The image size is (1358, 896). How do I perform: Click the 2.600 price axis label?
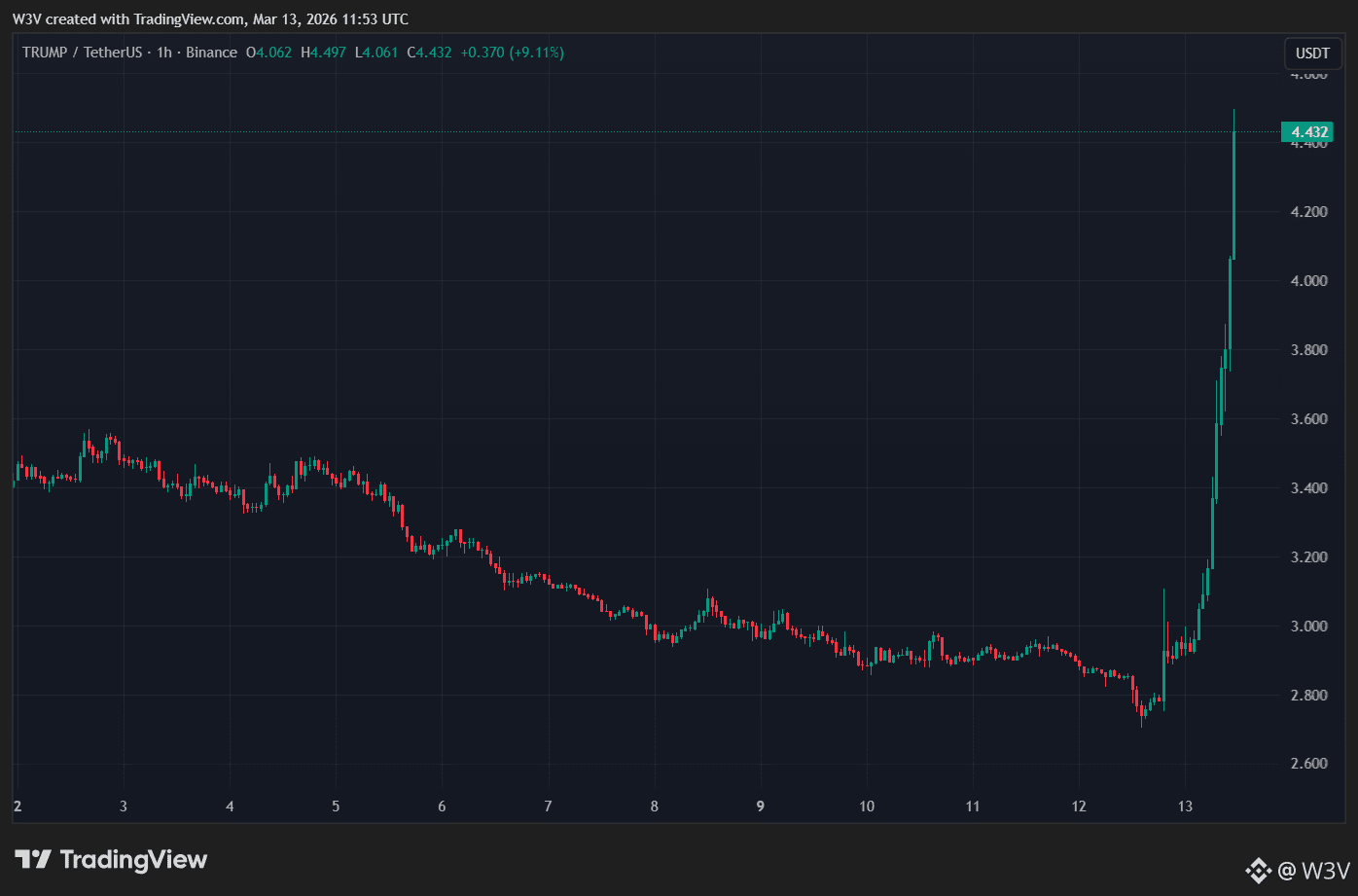[1309, 764]
